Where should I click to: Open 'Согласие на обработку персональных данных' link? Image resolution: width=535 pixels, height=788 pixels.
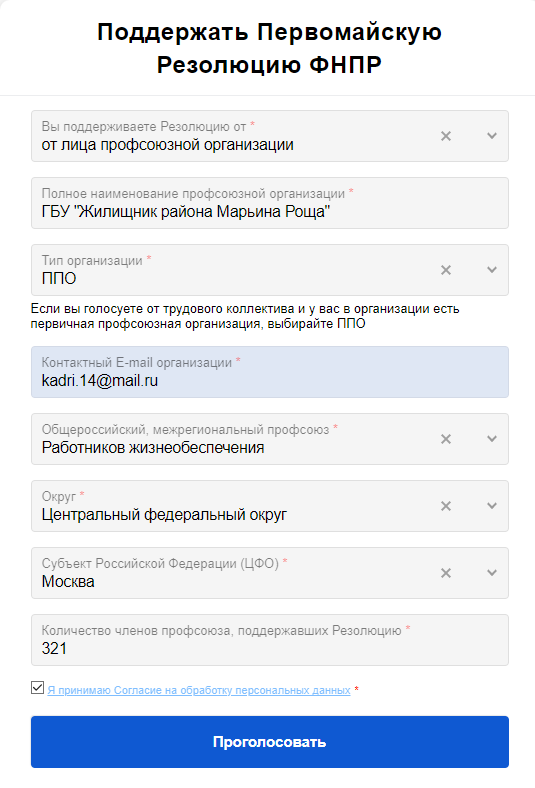(199, 691)
